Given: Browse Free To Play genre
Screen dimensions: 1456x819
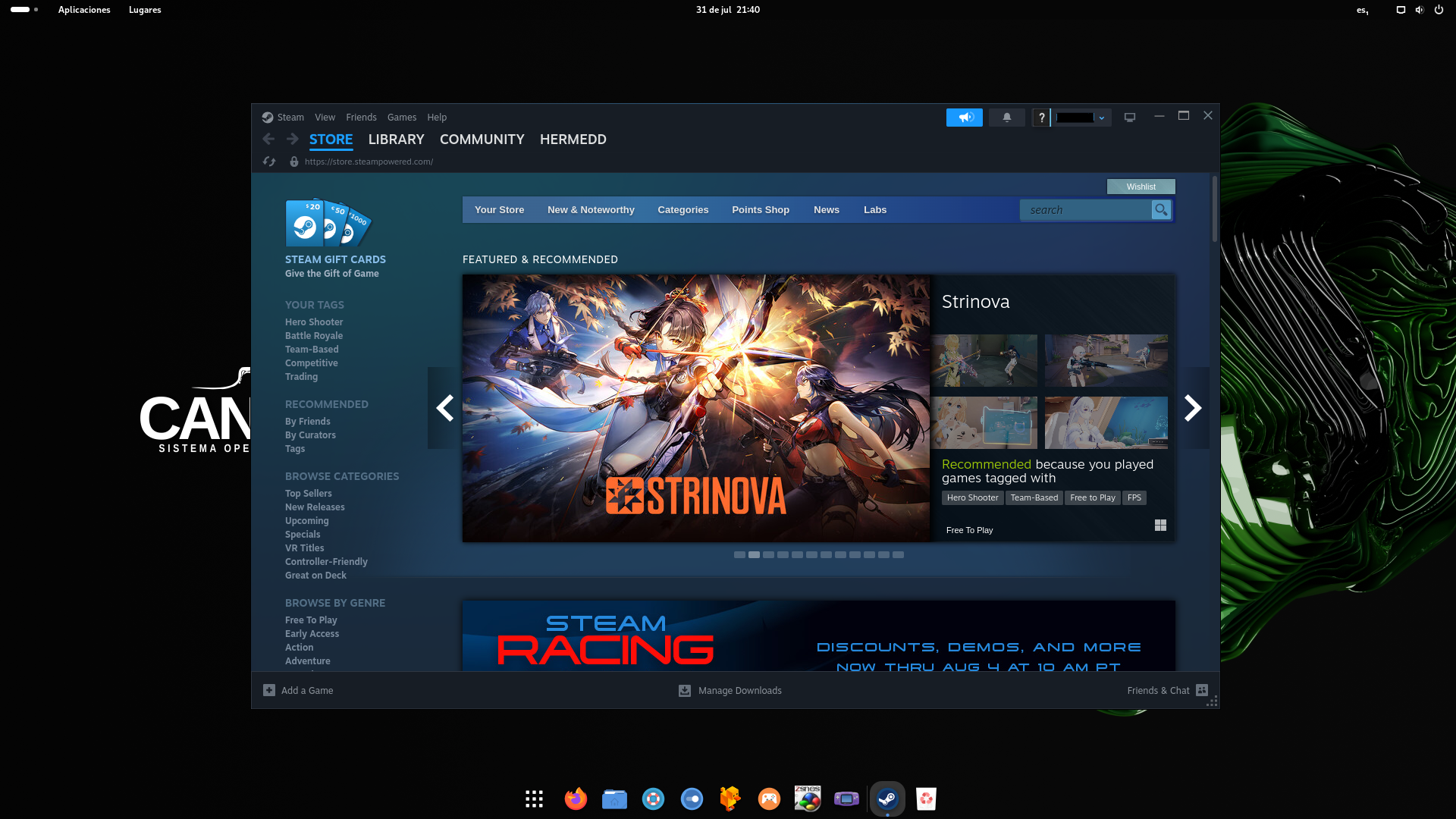Looking at the screenshot, I should [x=311, y=620].
